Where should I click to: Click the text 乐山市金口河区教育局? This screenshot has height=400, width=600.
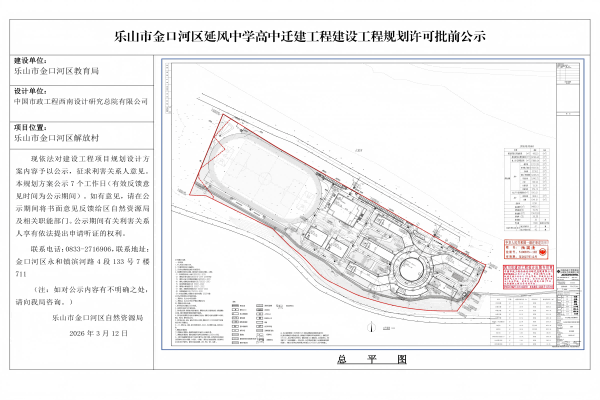tap(57, 71)
